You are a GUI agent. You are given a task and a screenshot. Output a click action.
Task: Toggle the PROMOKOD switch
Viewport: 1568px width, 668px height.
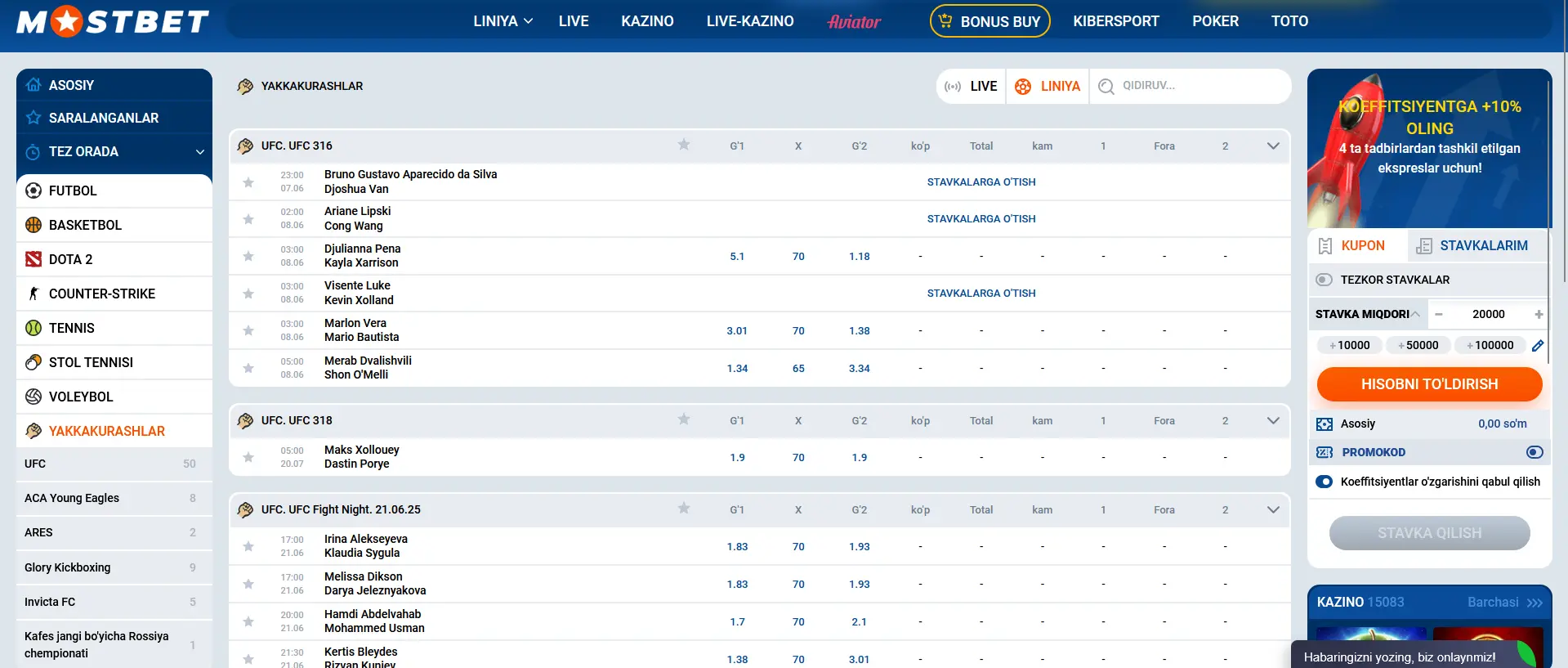coord(1534,452)
